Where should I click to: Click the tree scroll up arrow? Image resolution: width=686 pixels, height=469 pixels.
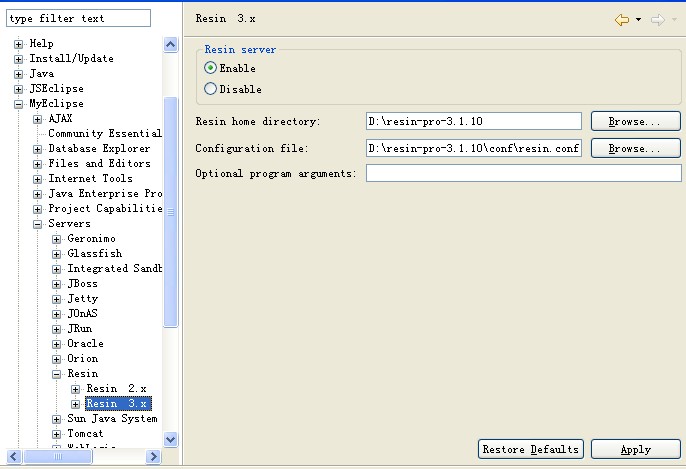pyautogui.click(x=171, y=44)
